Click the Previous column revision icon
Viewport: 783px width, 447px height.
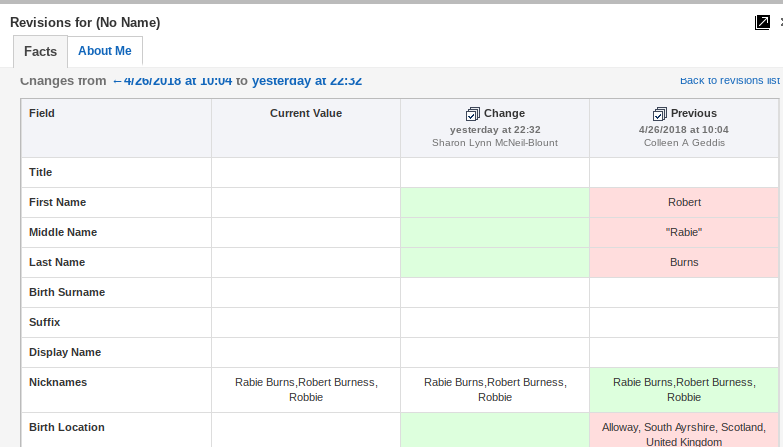click(659, 114)
